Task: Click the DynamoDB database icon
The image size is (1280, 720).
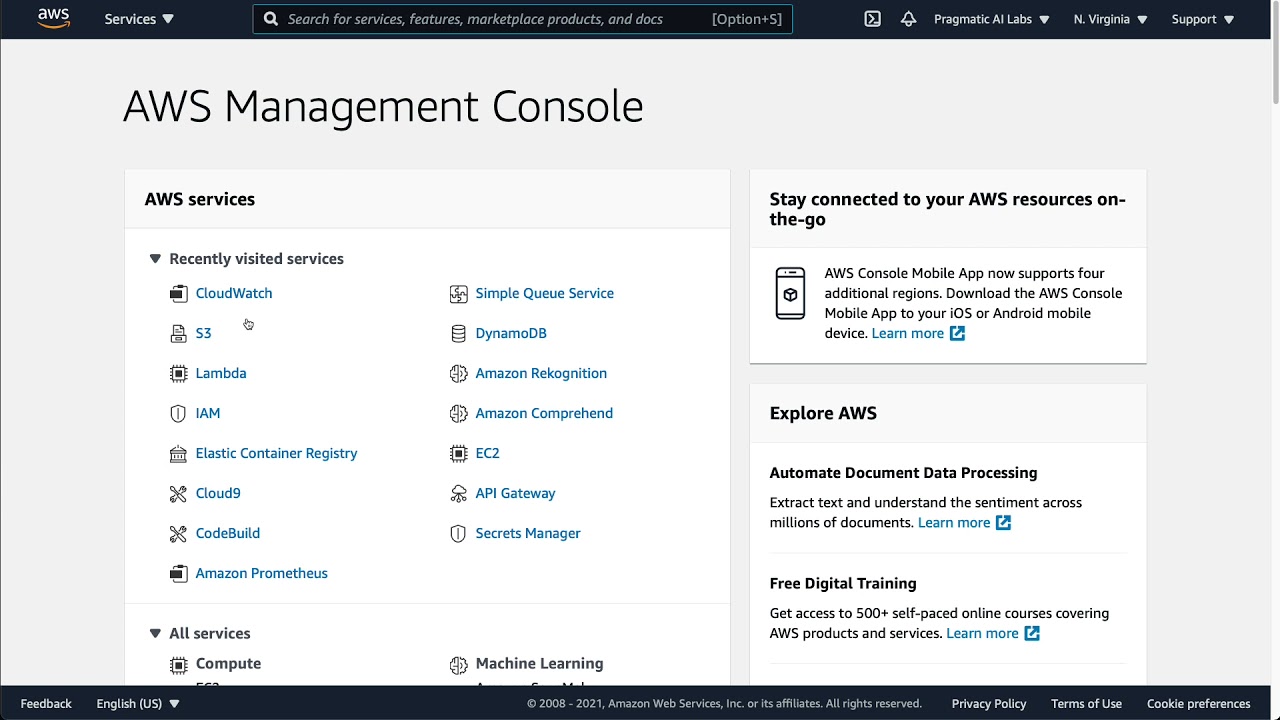Action: (458, 333)
